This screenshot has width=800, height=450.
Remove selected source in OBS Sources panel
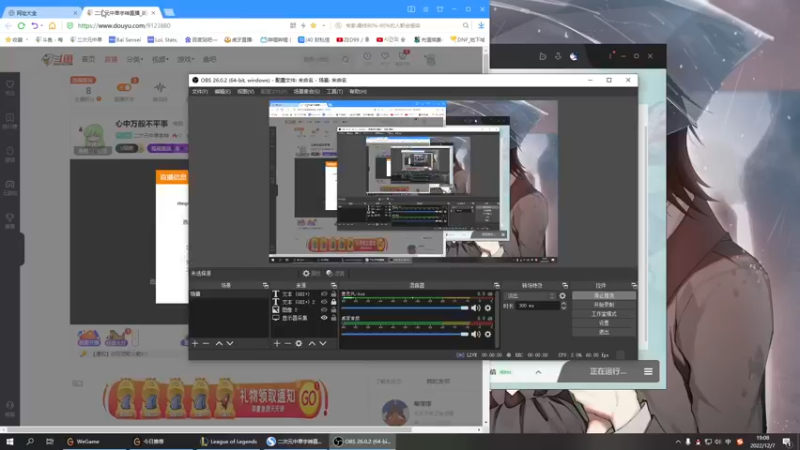288,343
